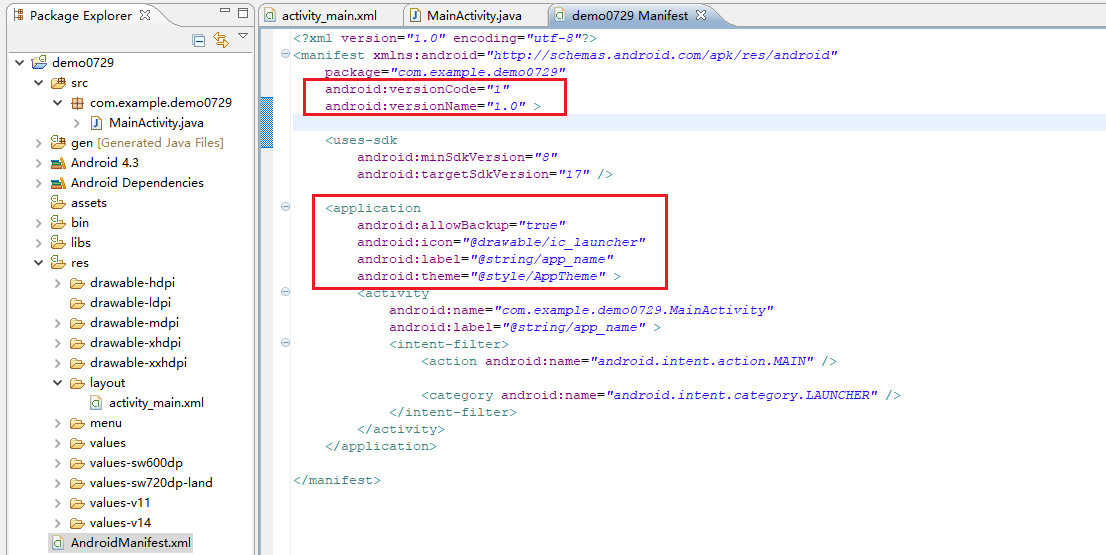The image size is (1106, 555).
Task: Expand the bin folder node
Action: (x=39, y=223)
